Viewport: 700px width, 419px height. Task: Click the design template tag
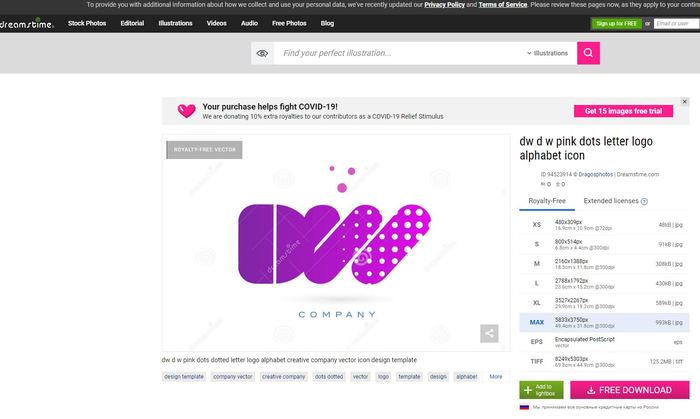click(x=183, y=377)
